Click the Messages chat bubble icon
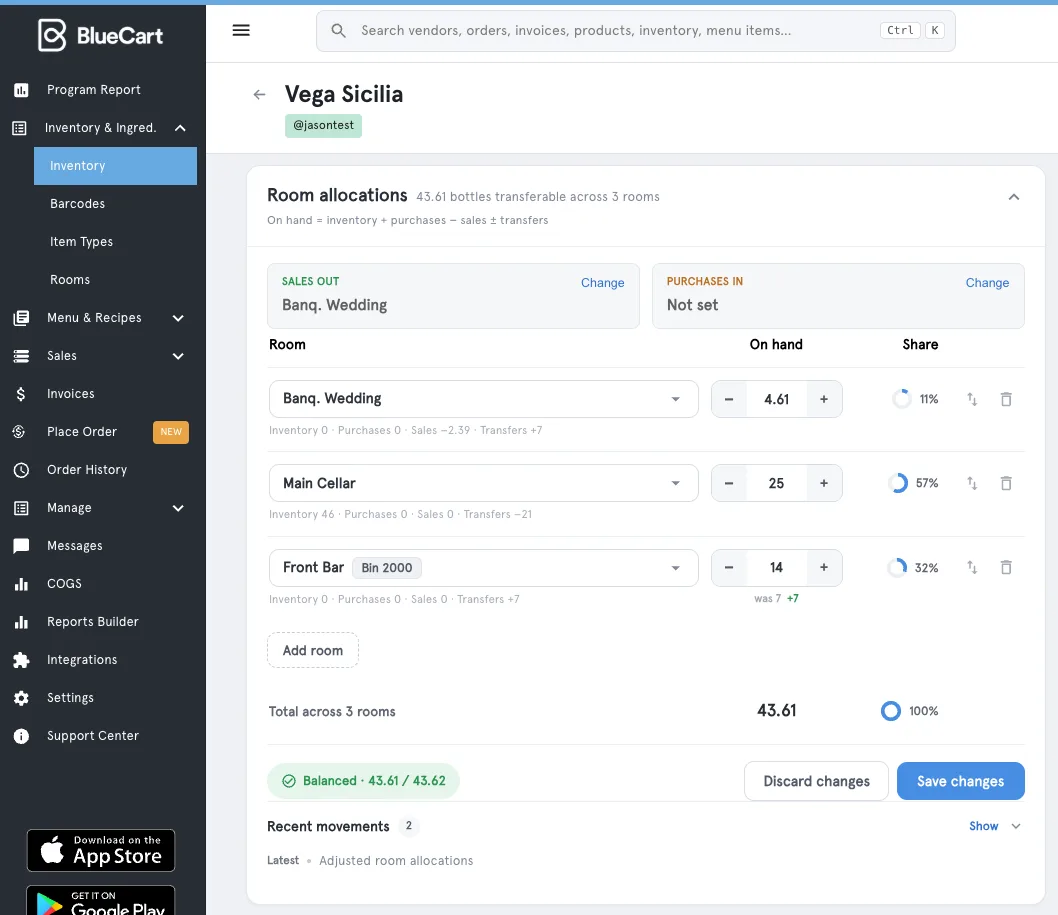The image size is (1058, 915). click(21, 546)
